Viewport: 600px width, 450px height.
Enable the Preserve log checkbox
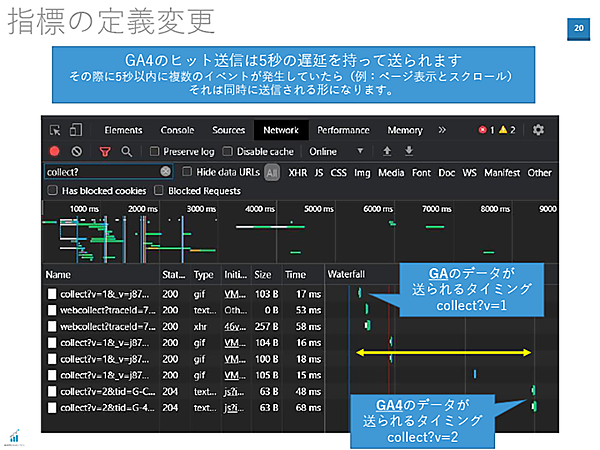[x=155, y=152]
